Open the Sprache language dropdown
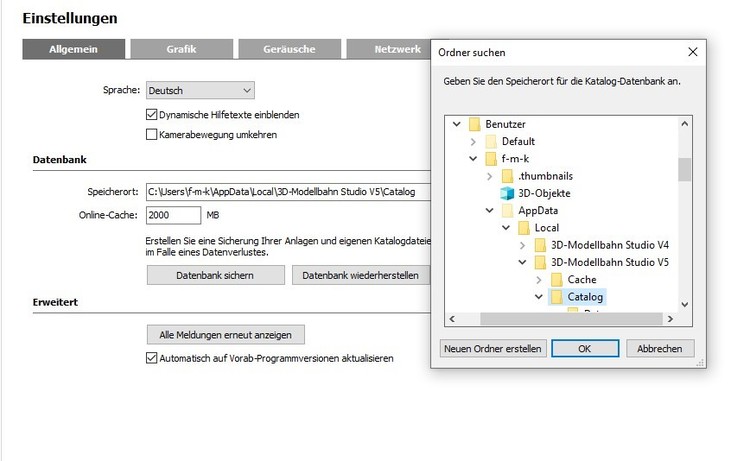The height and width of the screenshot is (461, 750). pyautogui.click(x=200, y=90)
